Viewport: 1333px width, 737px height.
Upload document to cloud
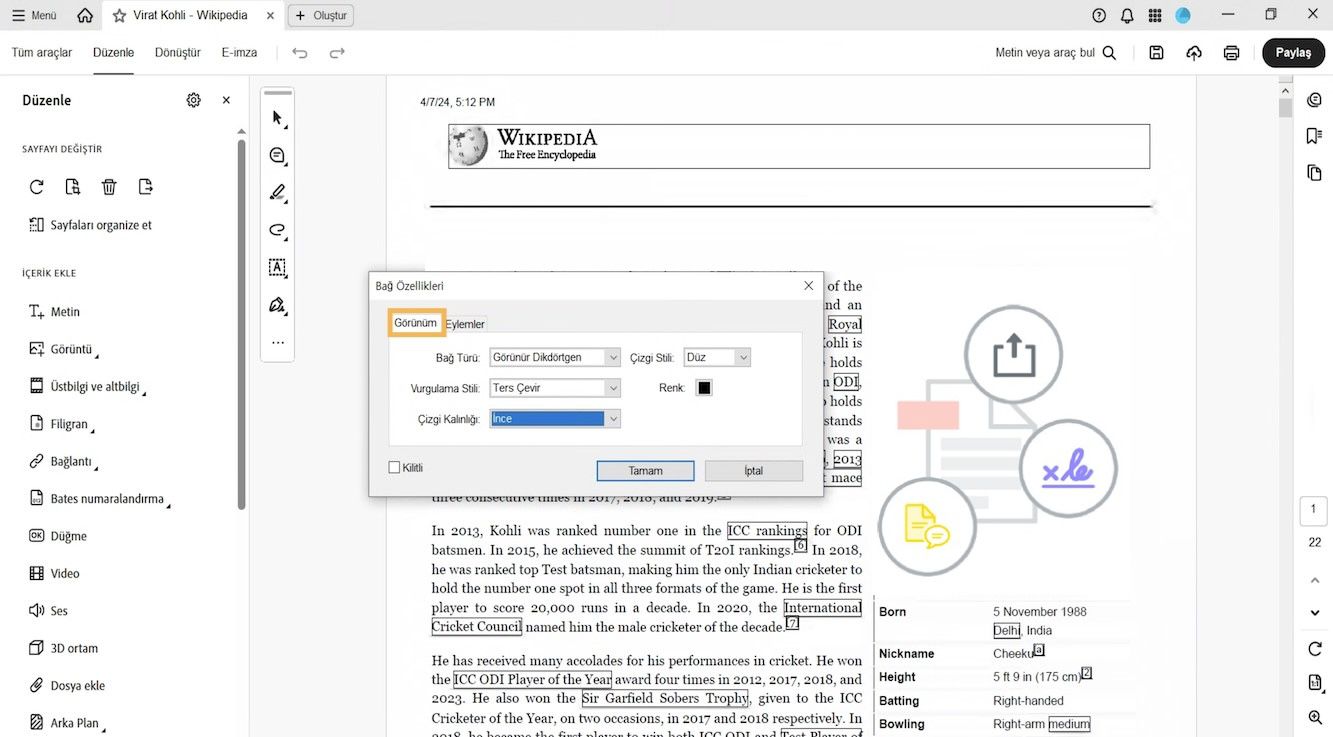coord(1194,53)
